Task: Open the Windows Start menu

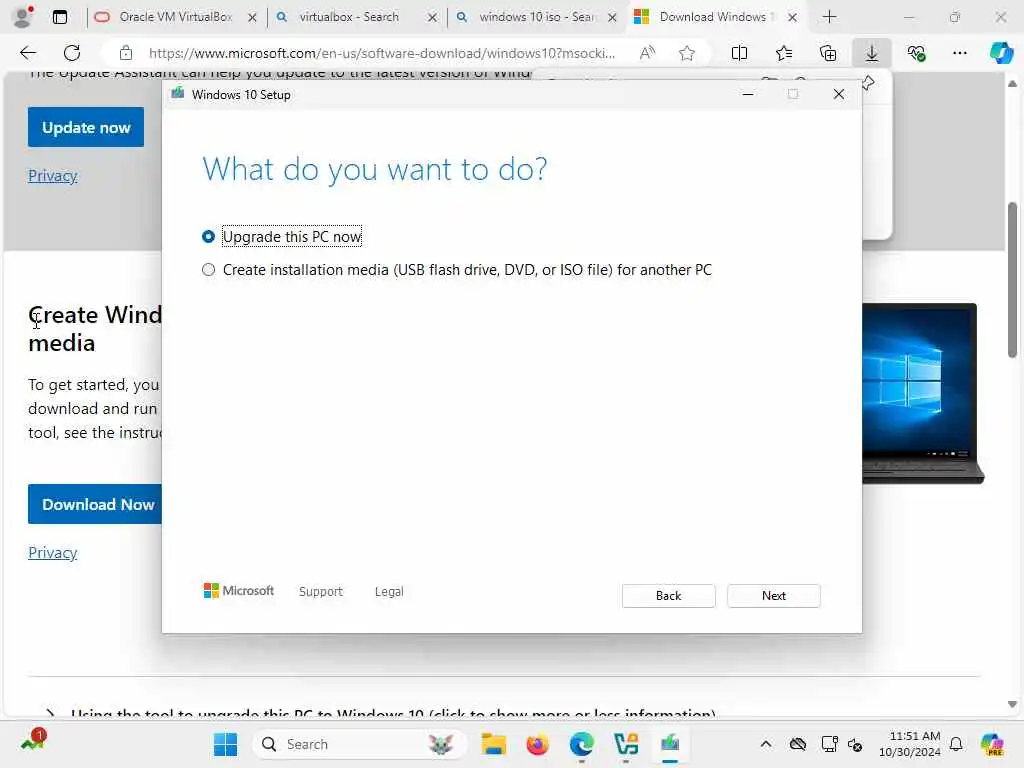Action: pyautogui.click(x=225, y=744)
